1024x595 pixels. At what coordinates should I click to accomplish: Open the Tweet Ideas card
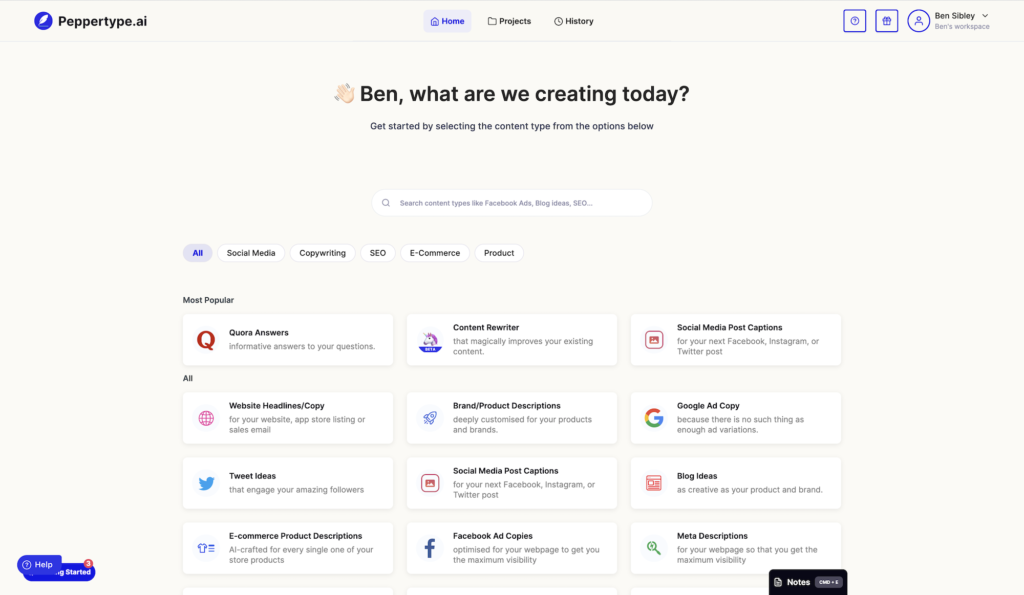tap(288, 483)
